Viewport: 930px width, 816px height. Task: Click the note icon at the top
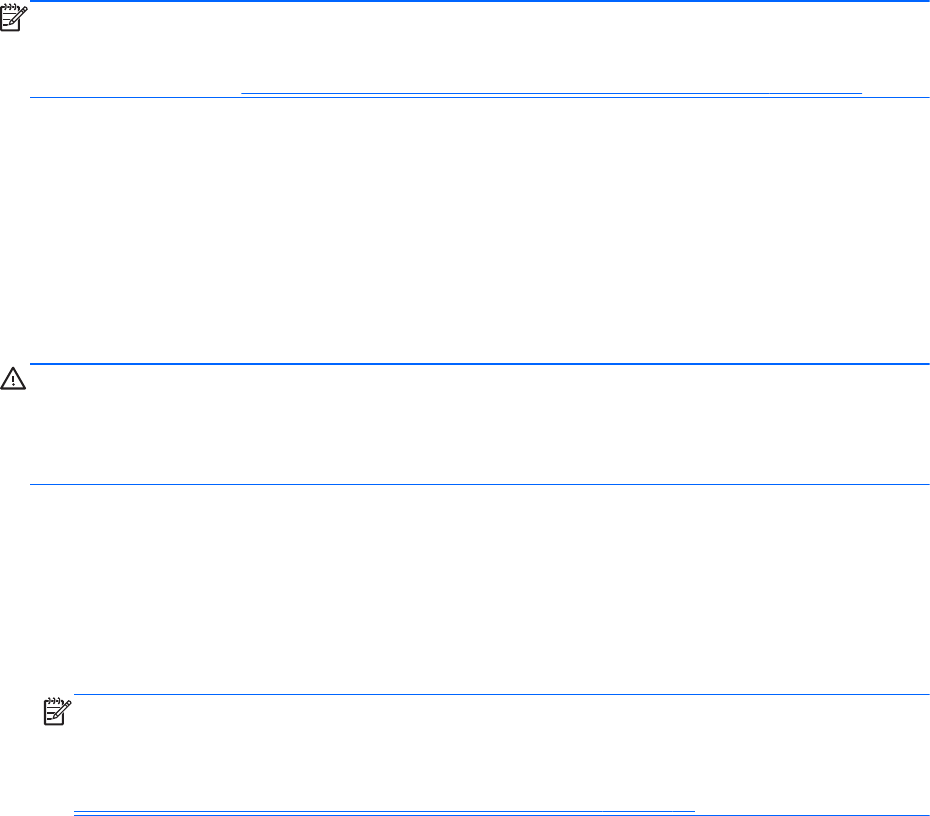point(12,17)
